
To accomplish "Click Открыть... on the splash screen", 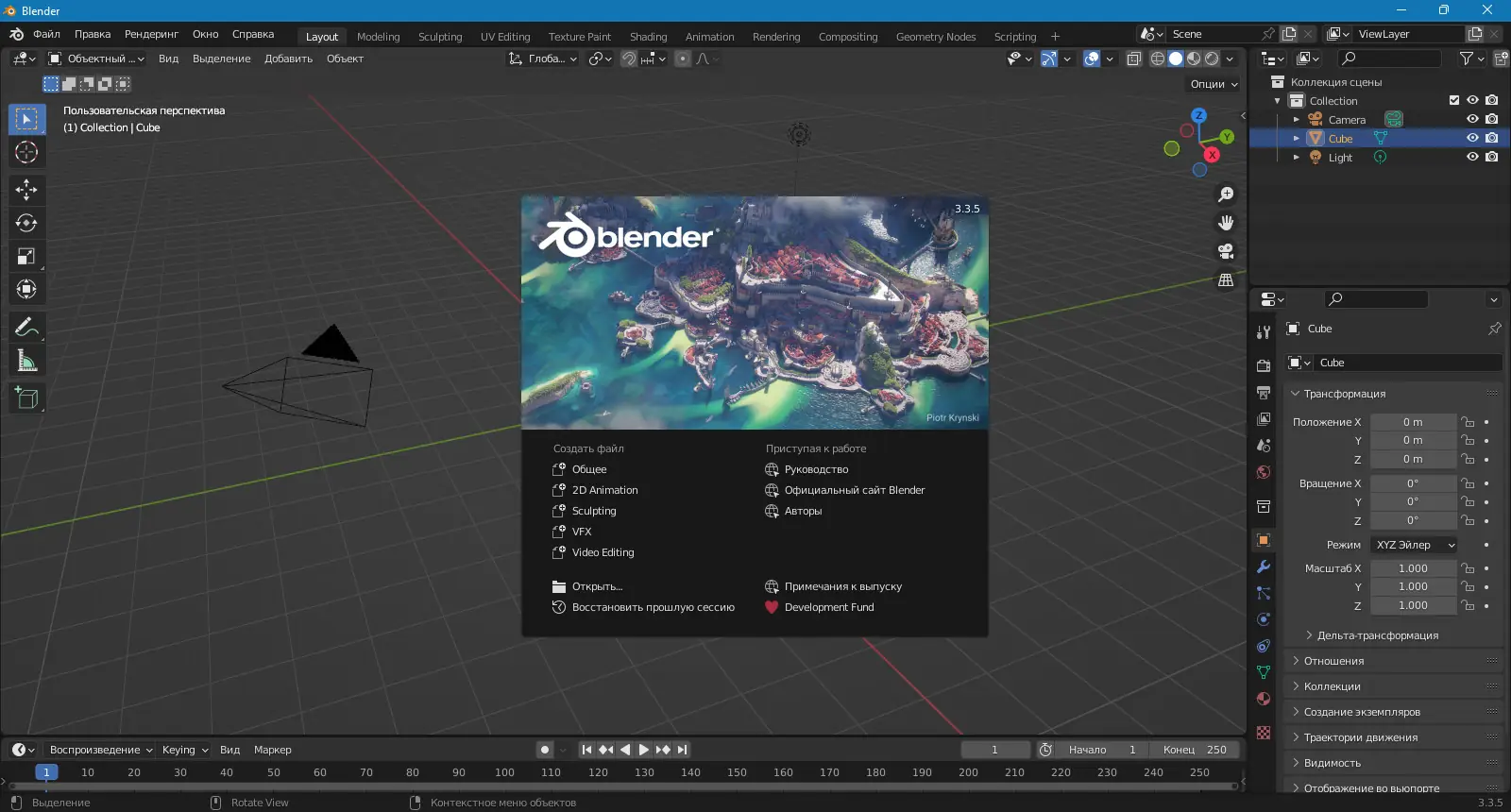I will coord(597,586).
